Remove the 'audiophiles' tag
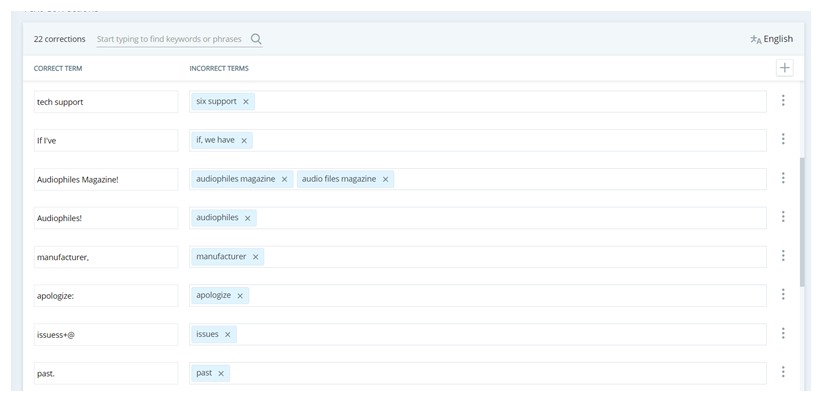 [x=247, y=218]
